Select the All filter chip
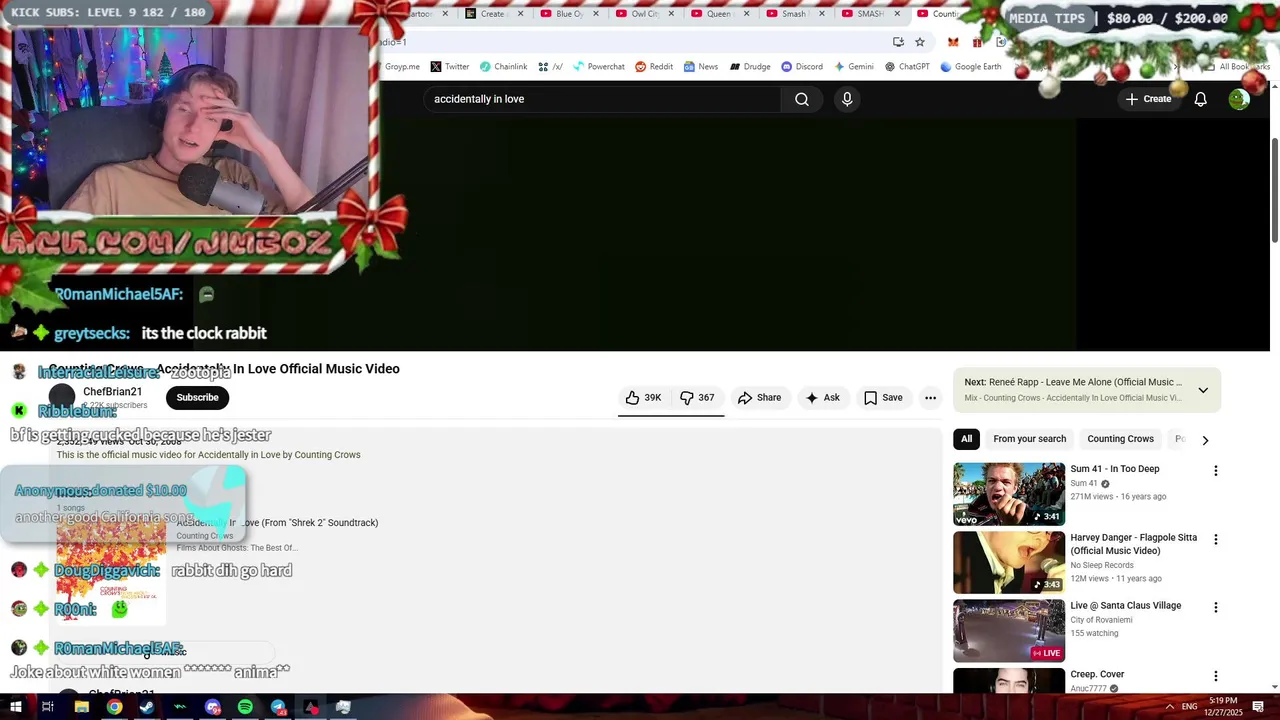1280x720 pixels. [966, 439]
